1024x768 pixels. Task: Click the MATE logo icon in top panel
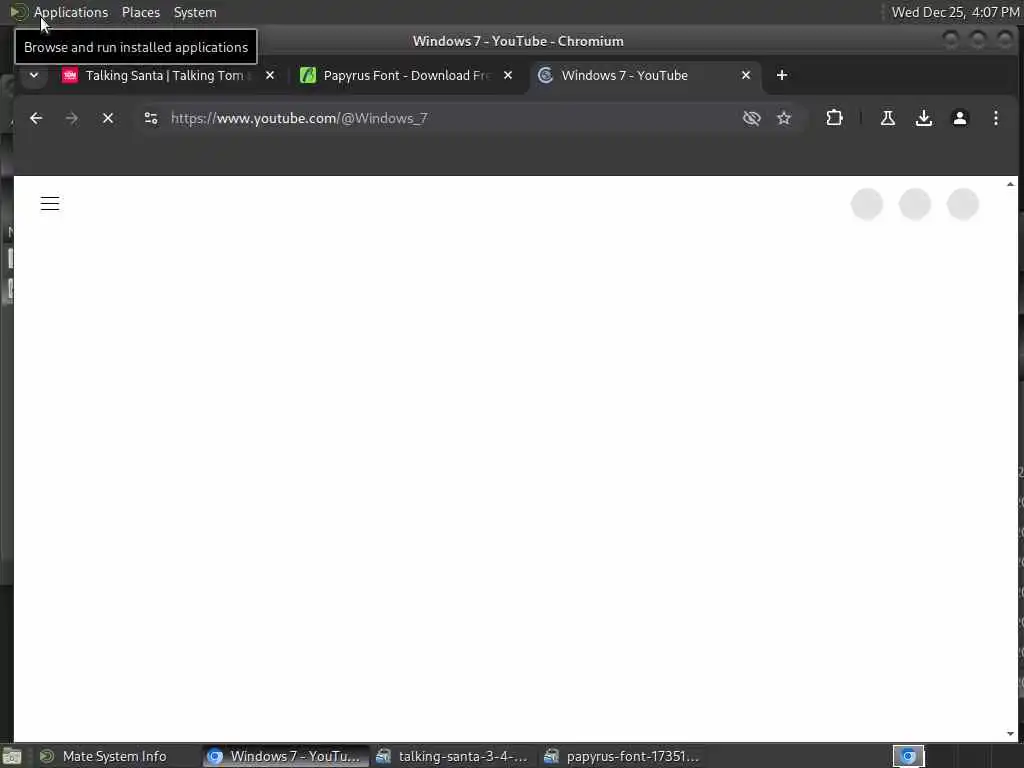18,12
